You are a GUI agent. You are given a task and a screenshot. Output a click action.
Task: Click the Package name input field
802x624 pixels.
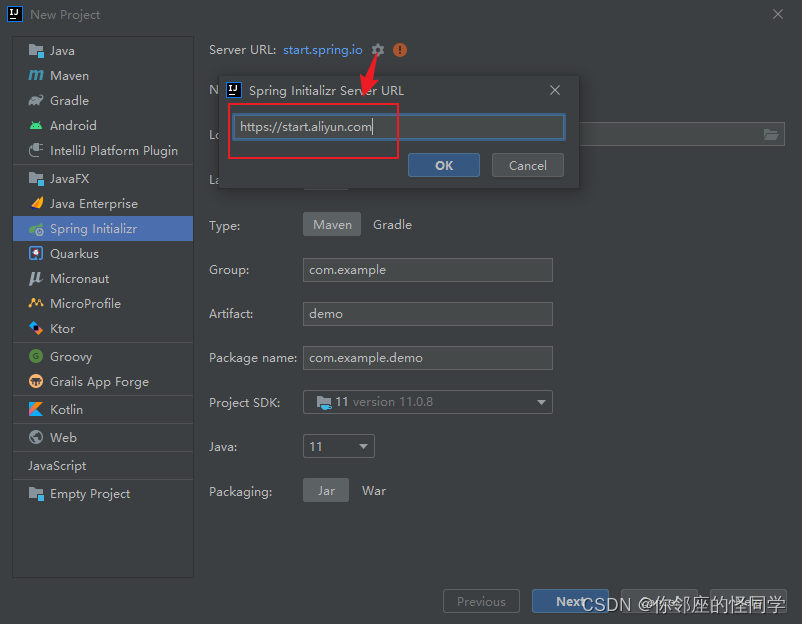[428, 358]
